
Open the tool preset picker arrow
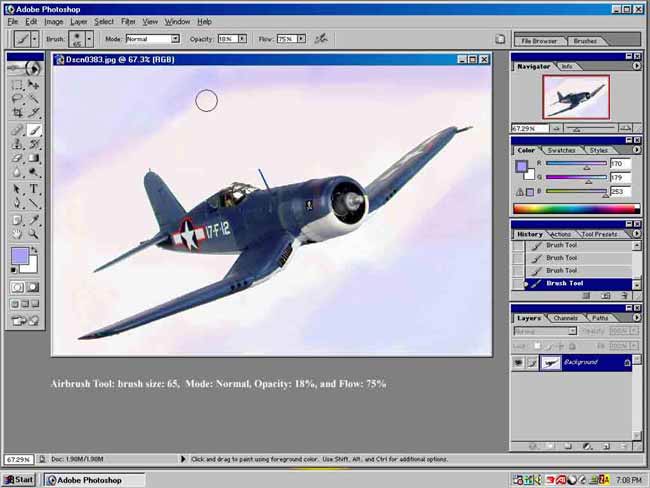35,39
